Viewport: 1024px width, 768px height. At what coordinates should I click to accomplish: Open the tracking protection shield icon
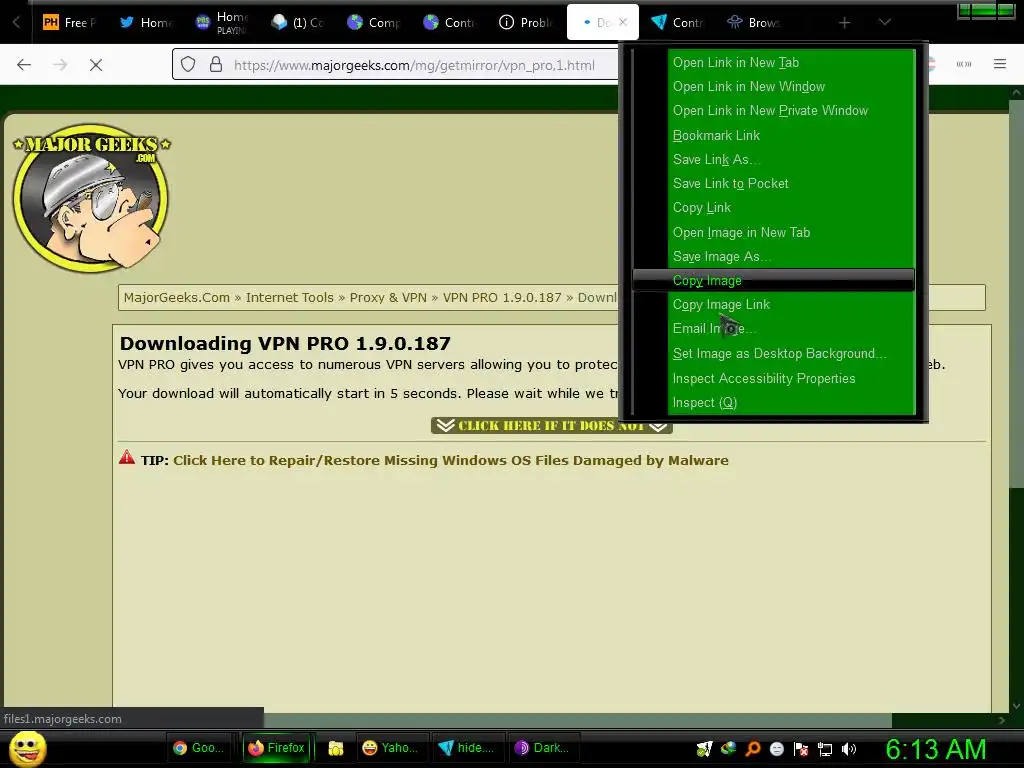tap(188, 65)
